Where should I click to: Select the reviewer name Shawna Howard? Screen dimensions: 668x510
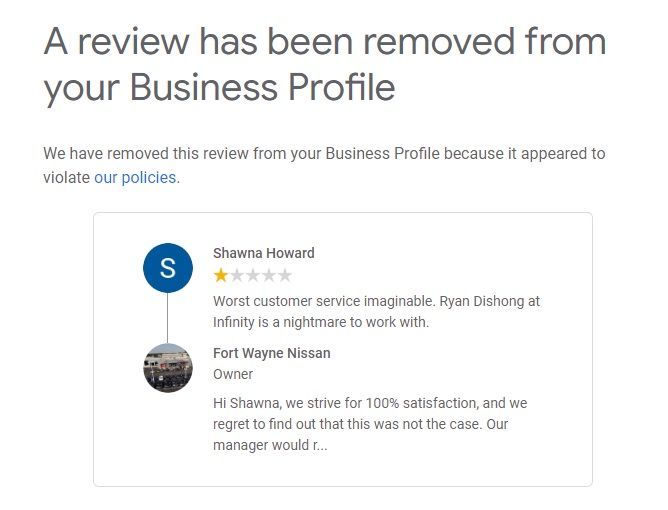[x=263, y=253]
